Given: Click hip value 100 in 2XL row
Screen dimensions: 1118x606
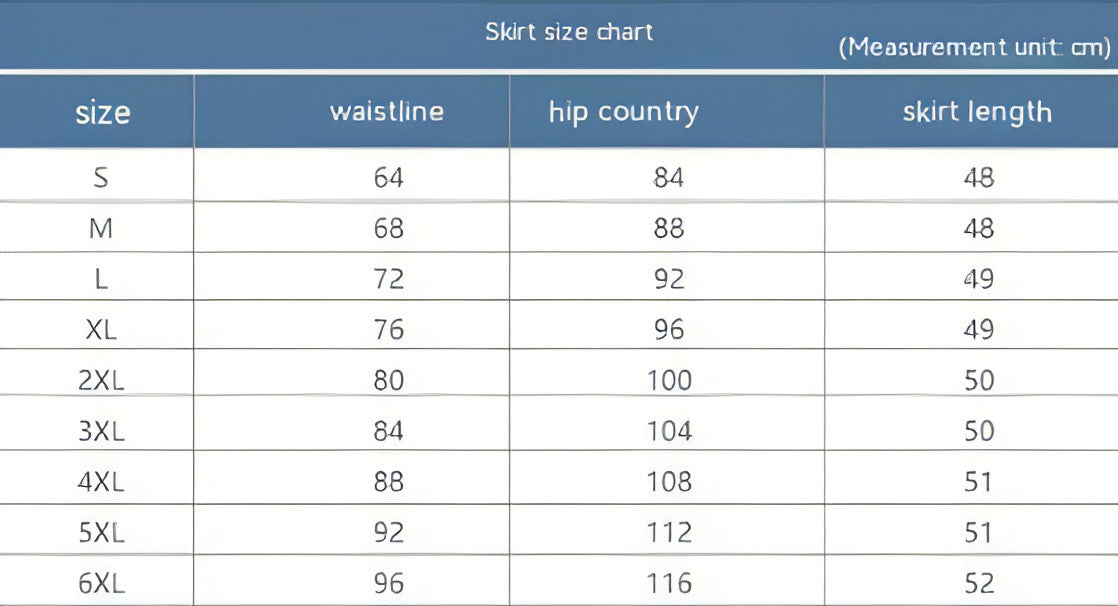Looking at the screenshot, I should pyautogui.click(x=669, y=380).
